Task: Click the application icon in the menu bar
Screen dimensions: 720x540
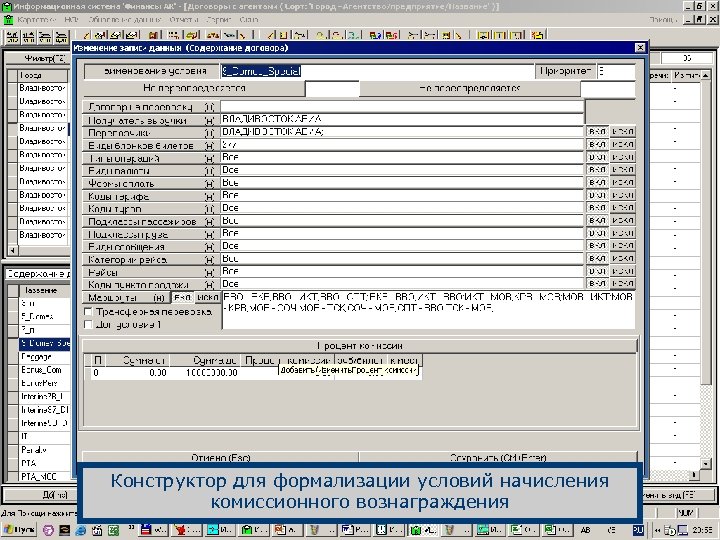Action: coord(8,20)
